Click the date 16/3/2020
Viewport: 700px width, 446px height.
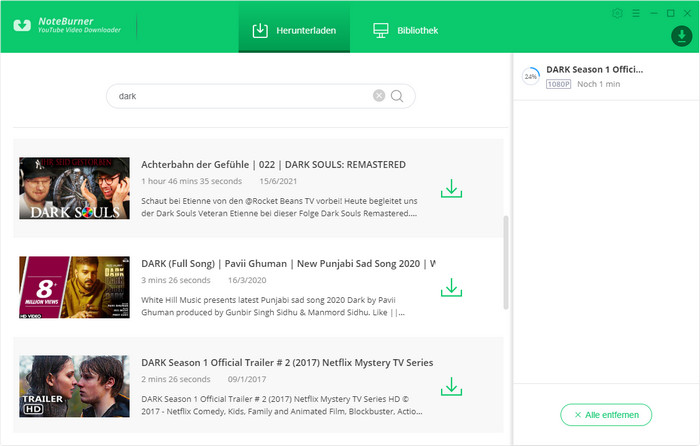(247, 280)
